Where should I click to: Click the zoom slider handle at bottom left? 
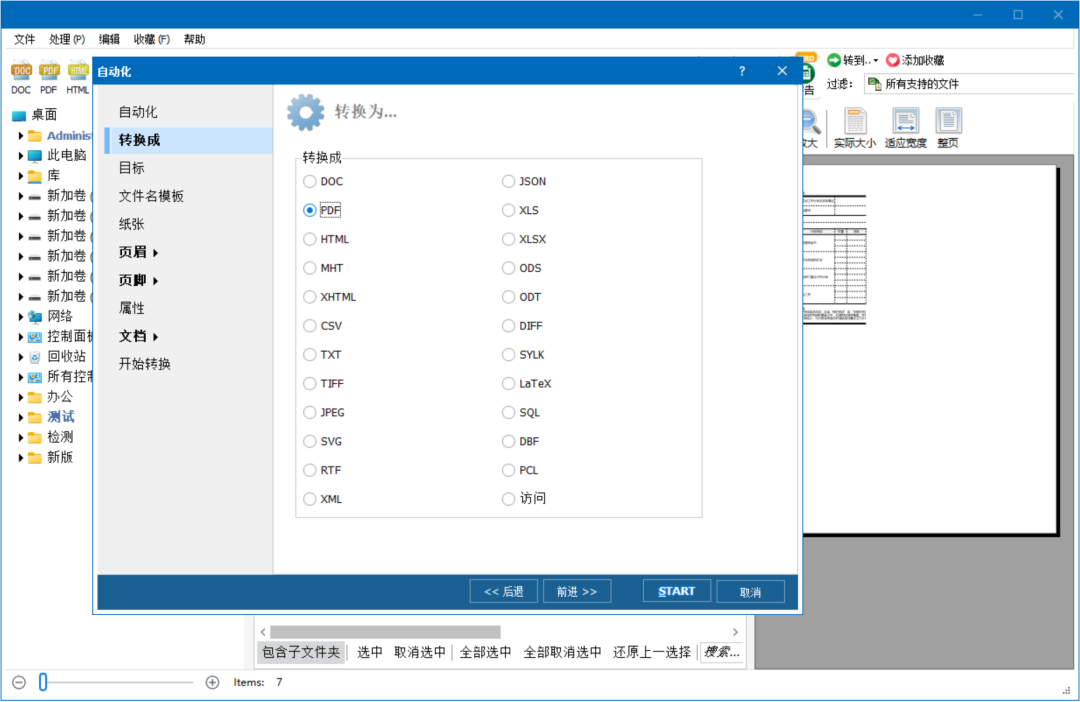(43, 682)
